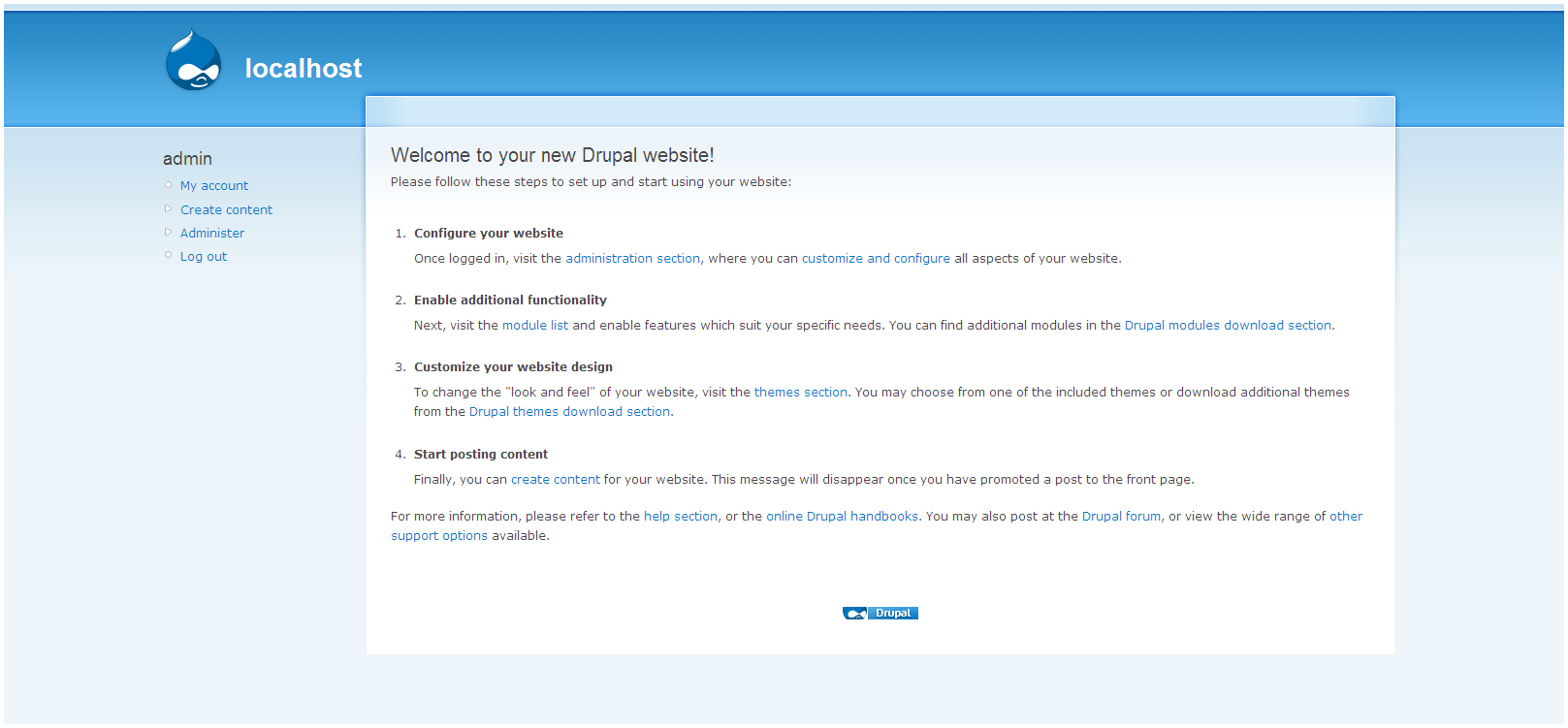Open My account in admin menu

tap(214, 185)
